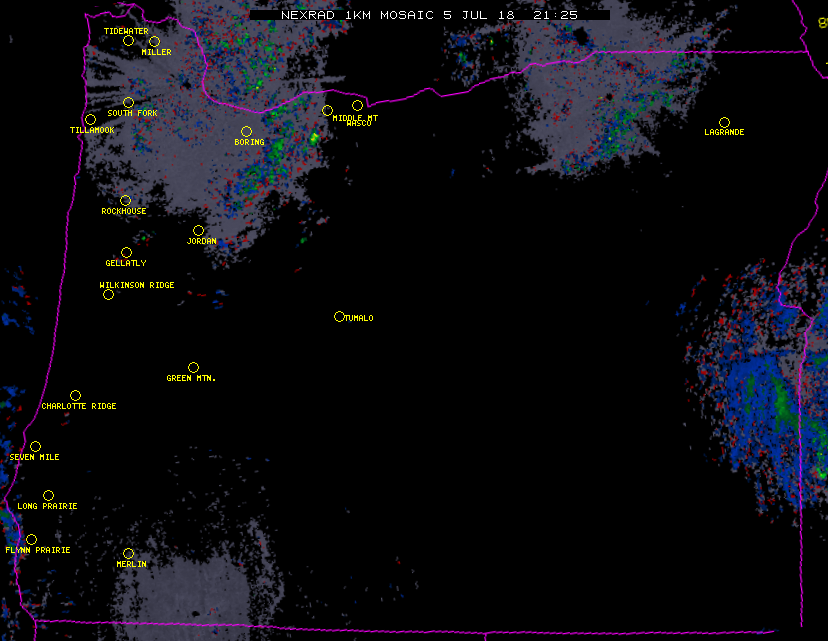Click the Jordan station circle marker
828x641 pixels.
pos(198,231)
